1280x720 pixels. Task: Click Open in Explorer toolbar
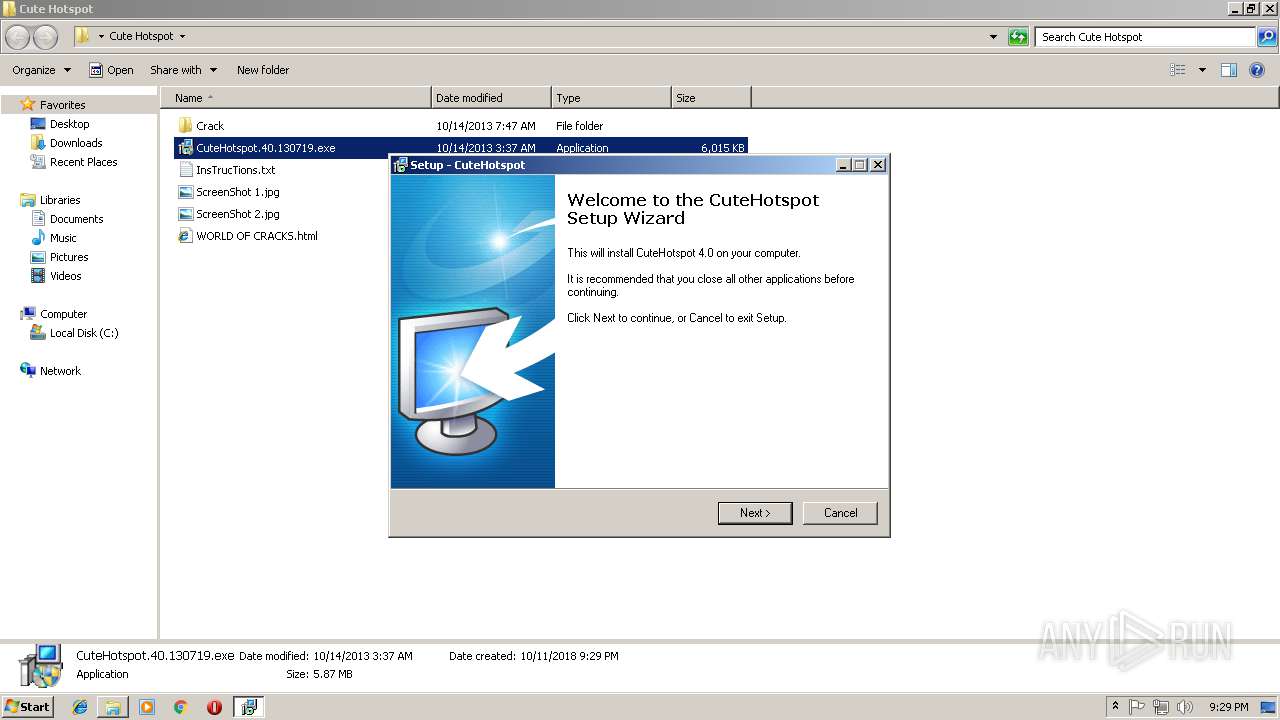click(111, 70)
